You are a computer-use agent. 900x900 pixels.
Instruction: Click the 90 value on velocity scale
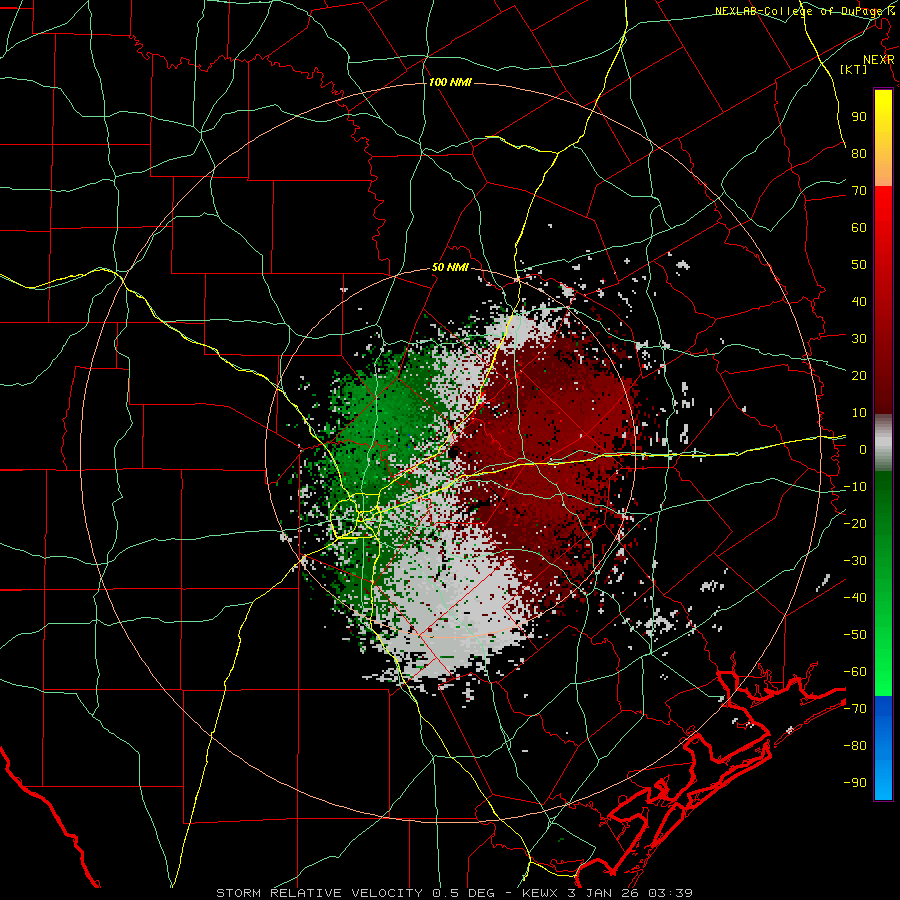coord(859,117)
